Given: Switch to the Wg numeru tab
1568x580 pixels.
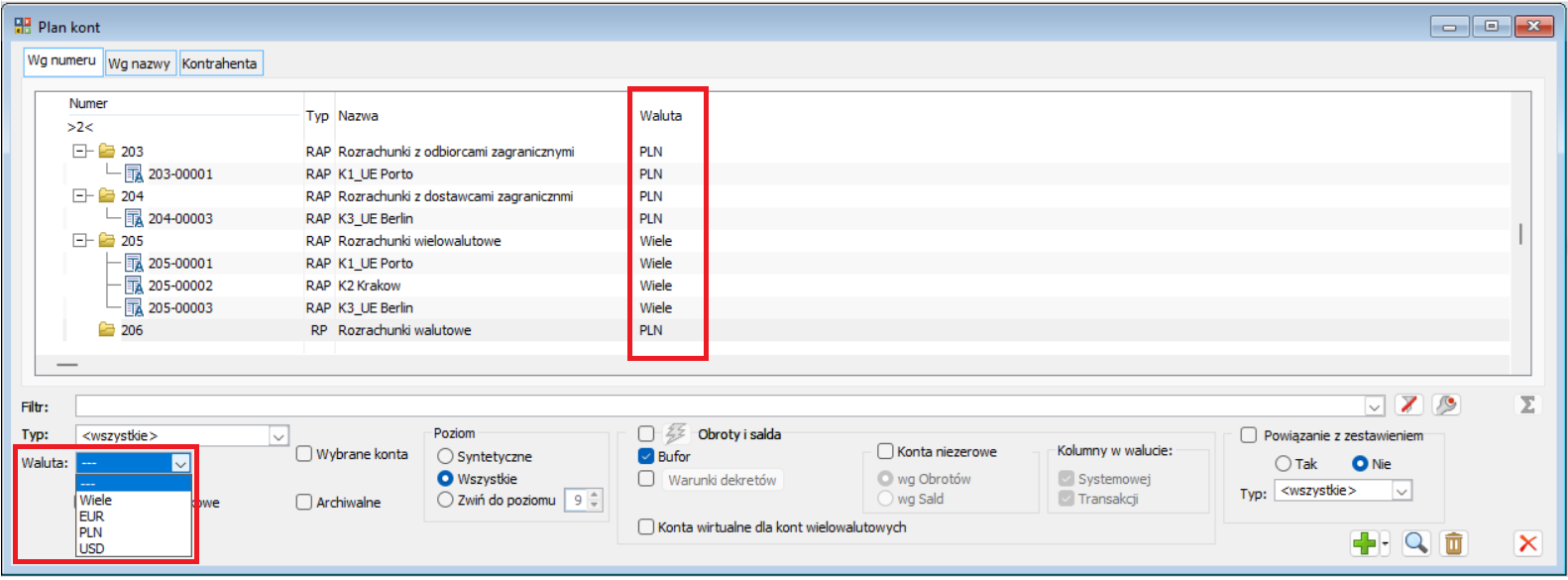Looking at the screenshot, I should pyautogui.click(x=61, y=60).
